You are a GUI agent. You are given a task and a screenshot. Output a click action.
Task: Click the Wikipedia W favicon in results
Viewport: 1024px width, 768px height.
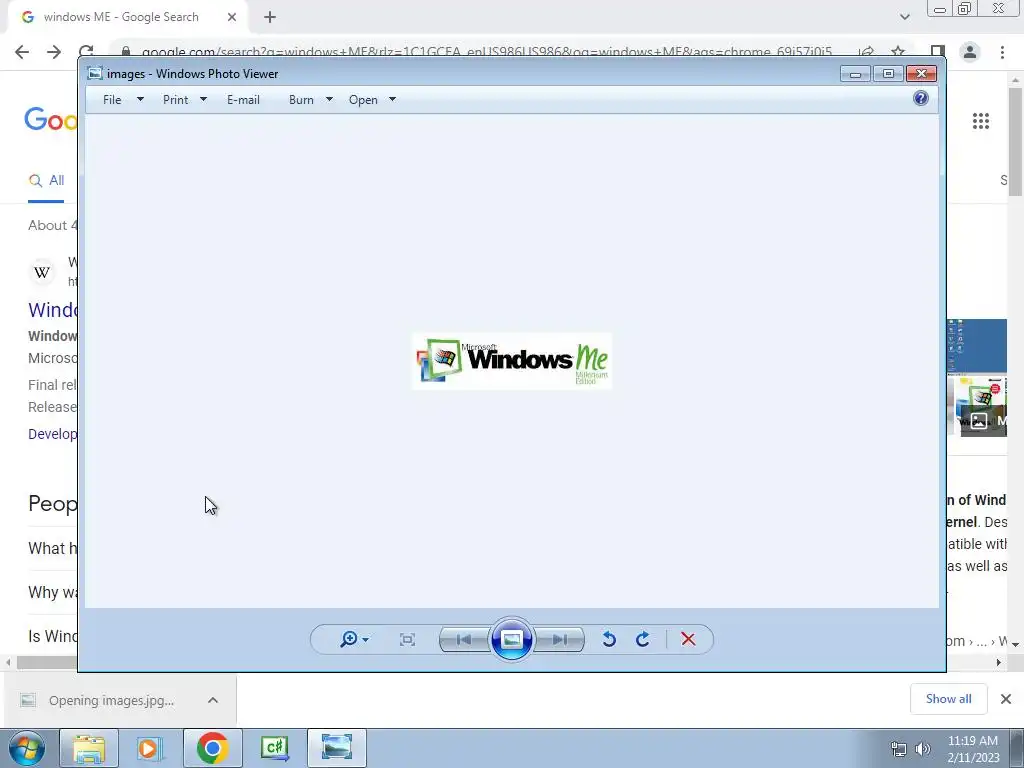(42, 272)
